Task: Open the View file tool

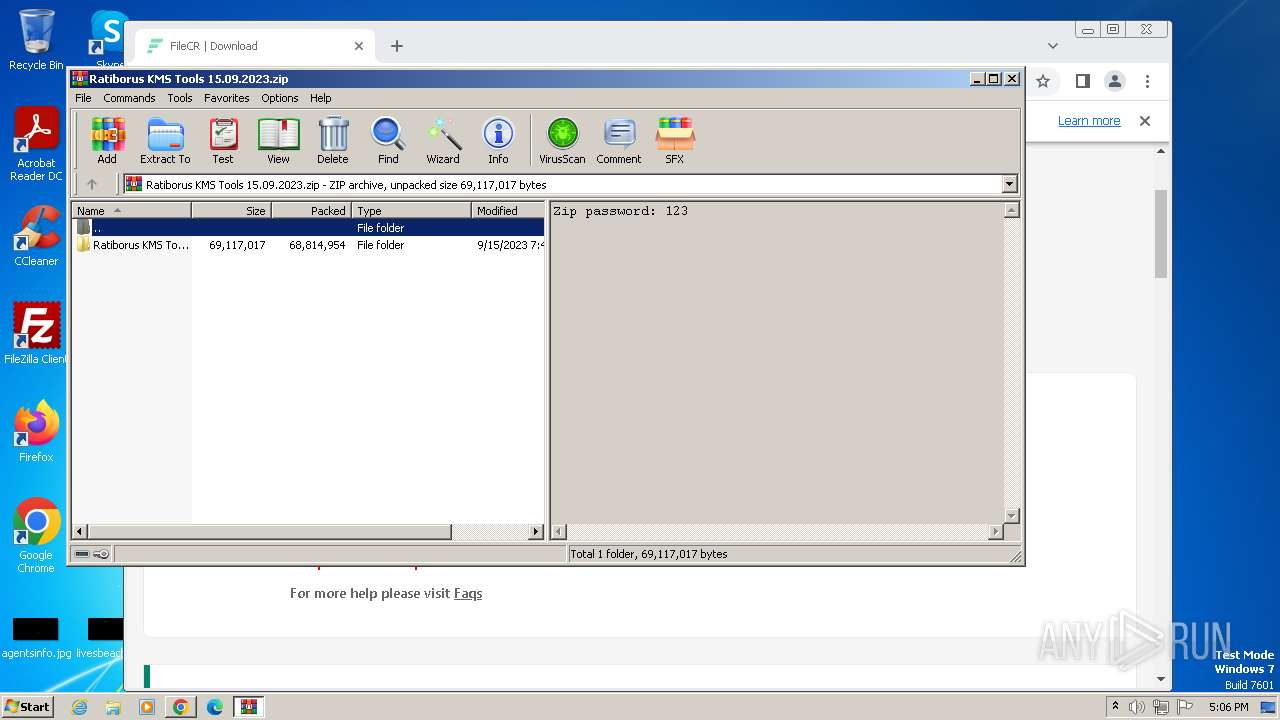Action: (x=278, y=140)
